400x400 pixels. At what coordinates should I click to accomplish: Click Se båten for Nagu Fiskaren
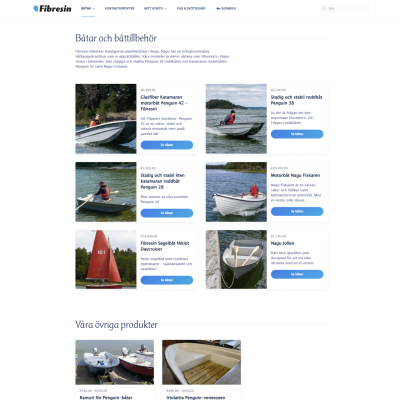pos(297,211)
